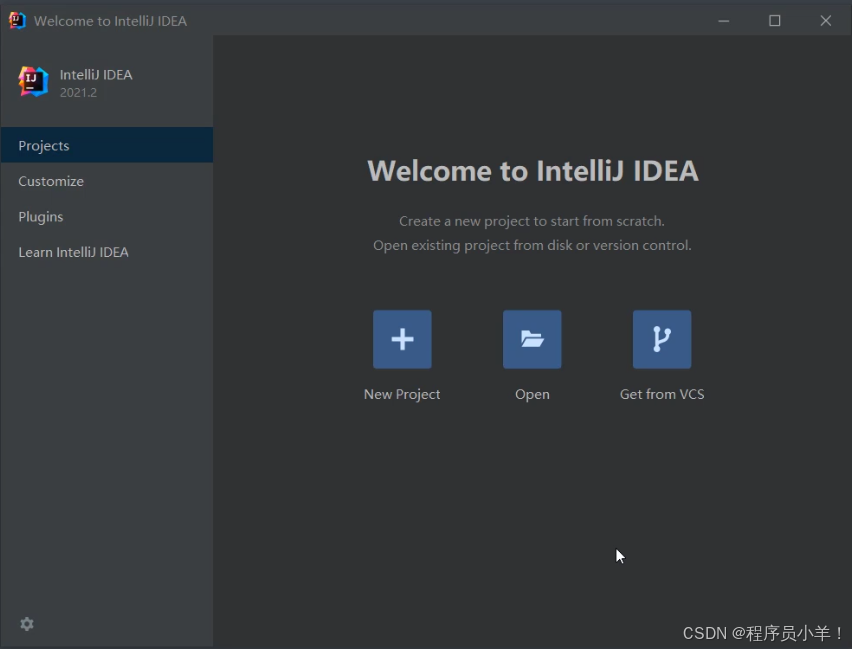Go to Learn IntelliJ IDEA tab
Viewport: 852px width, 649px height.
pyautogui.click(x=106, y=252)
